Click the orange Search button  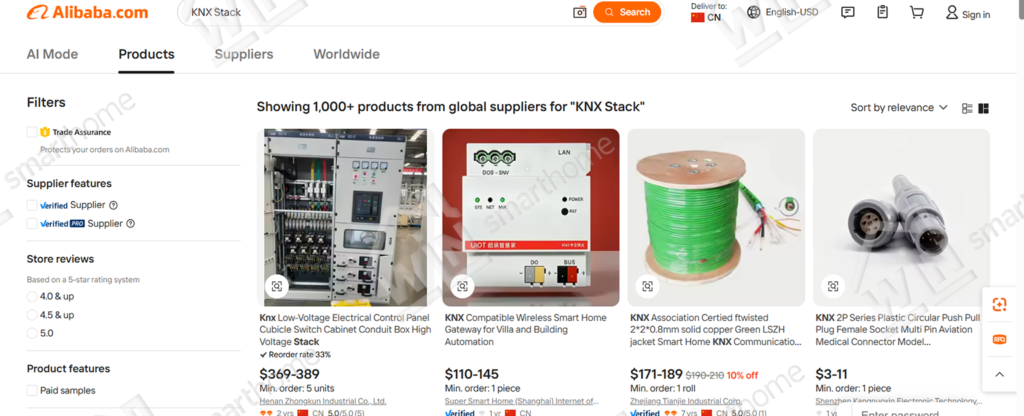point(627,12)
